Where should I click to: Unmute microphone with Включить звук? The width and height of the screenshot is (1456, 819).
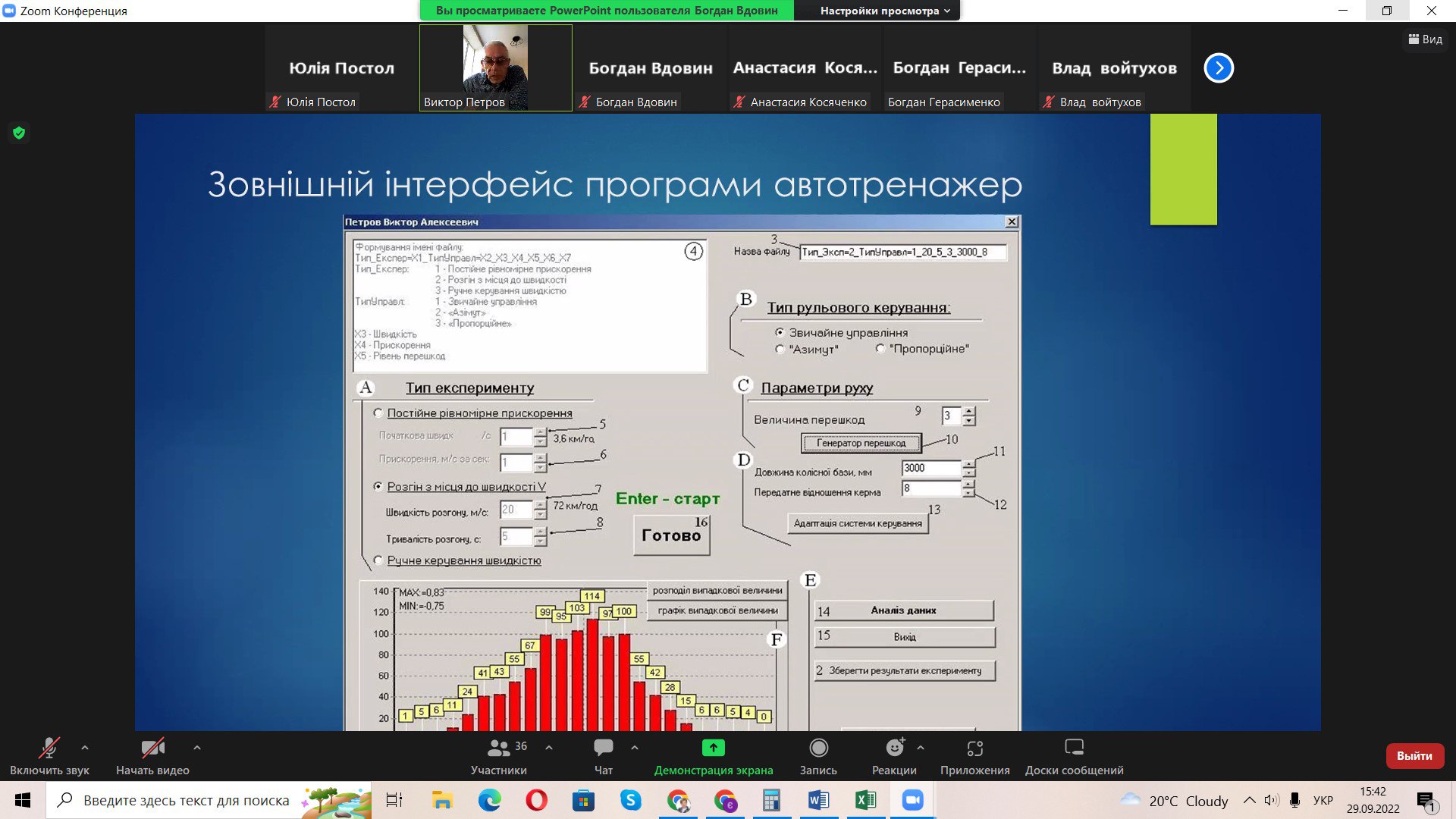click(x=49, y=749)
